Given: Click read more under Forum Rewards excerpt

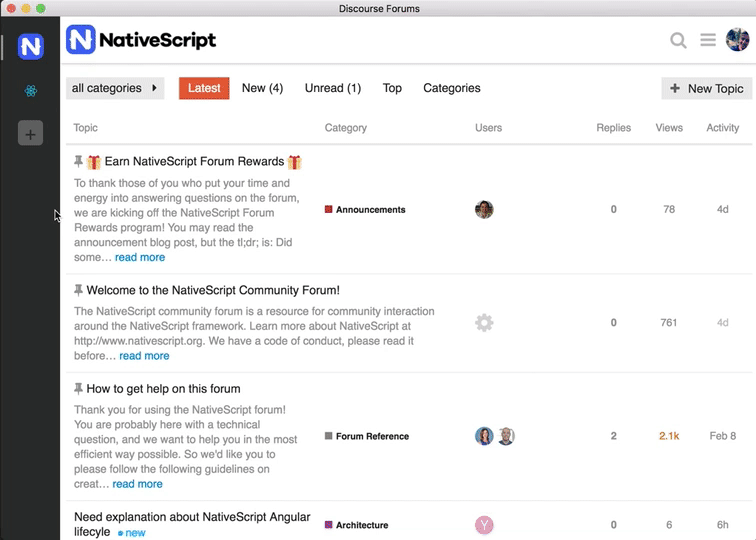Looking at the screenshot, I should point(140,257).
